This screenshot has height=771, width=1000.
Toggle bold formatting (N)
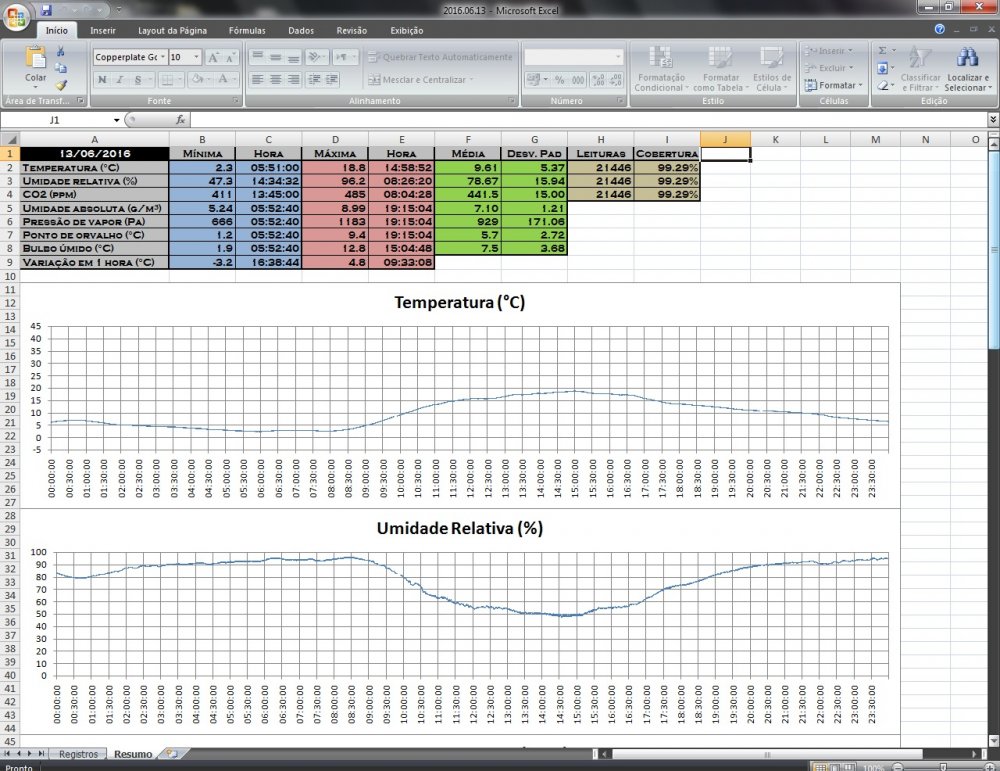[103, 79]
